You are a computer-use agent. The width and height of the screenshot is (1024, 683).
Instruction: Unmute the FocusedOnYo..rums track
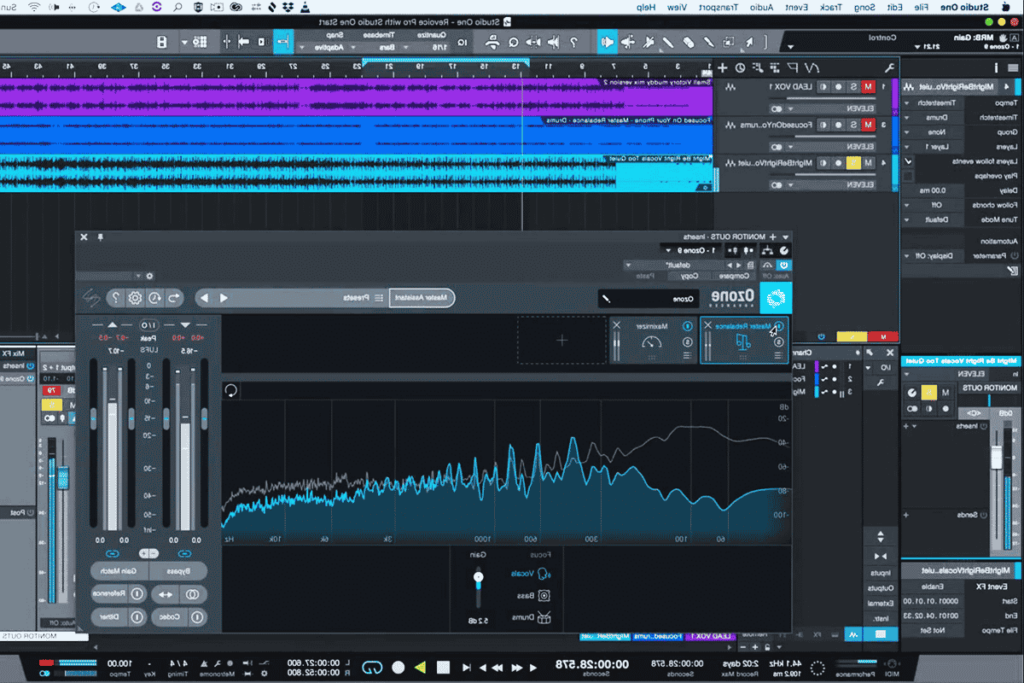click(868, 125)
